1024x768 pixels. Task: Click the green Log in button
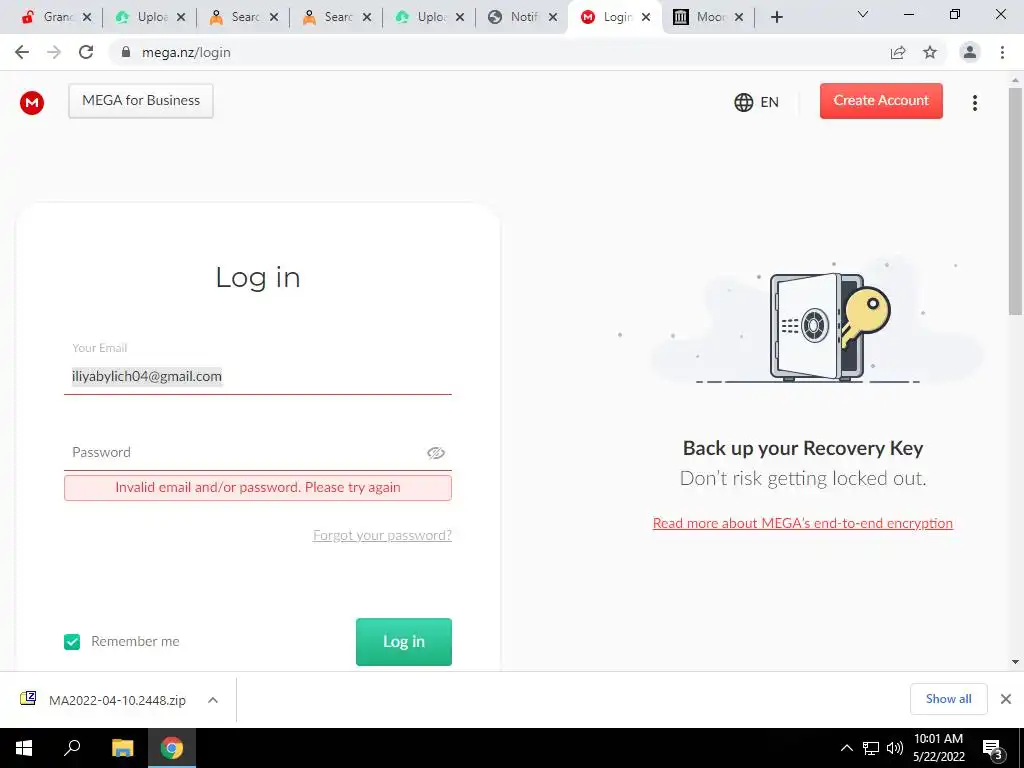404,642
